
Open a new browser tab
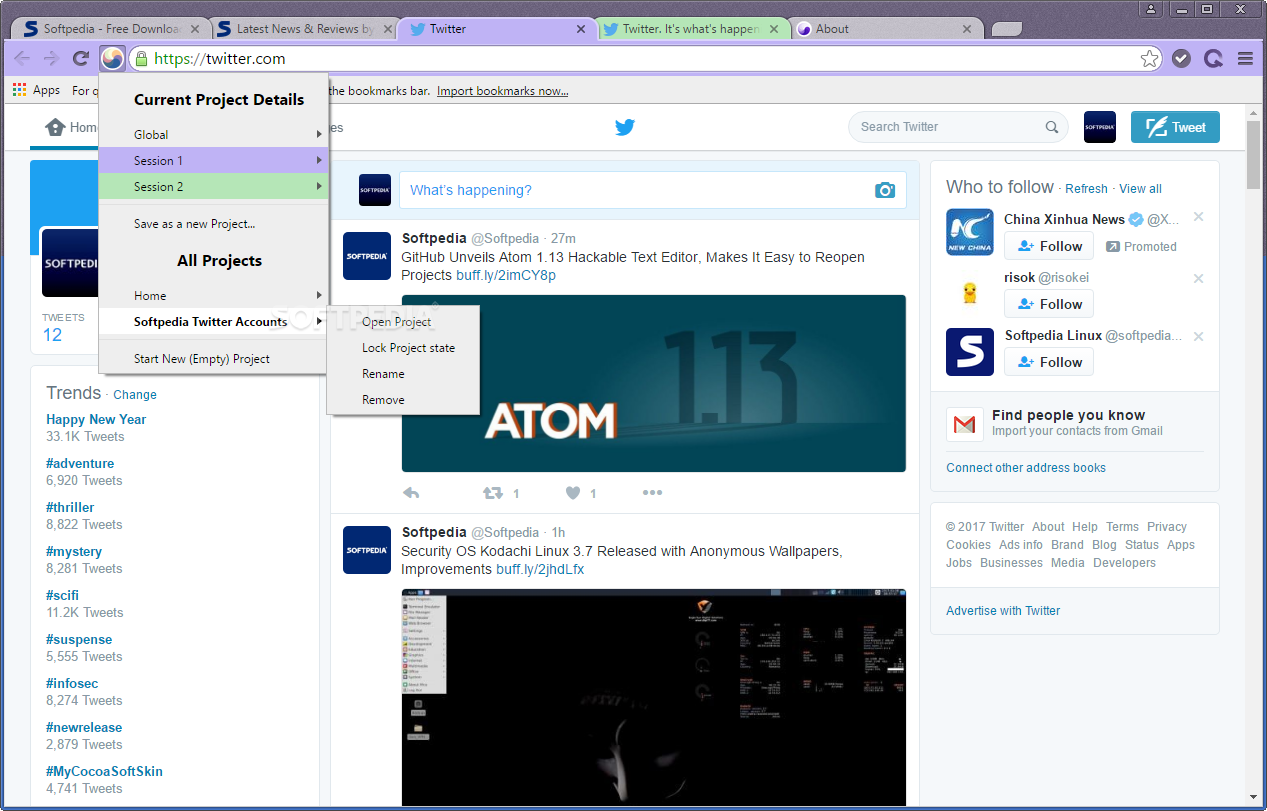coord(1006,29)
